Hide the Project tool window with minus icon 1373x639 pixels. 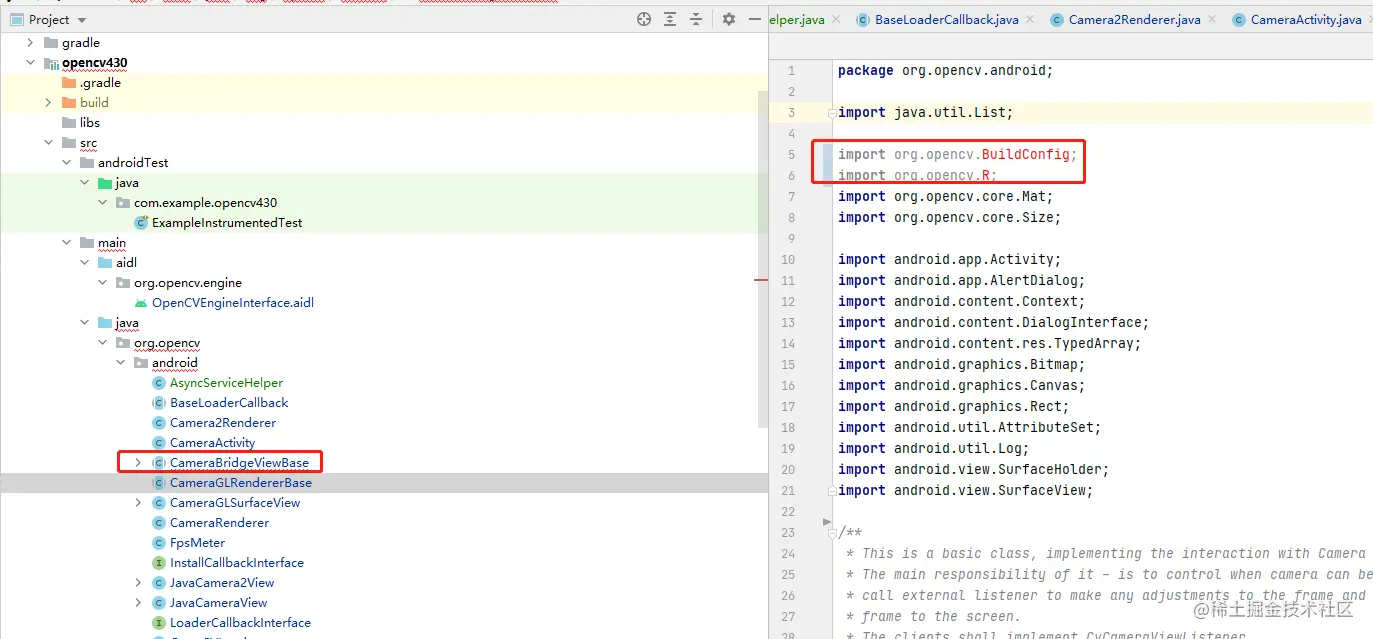(753, 19)
